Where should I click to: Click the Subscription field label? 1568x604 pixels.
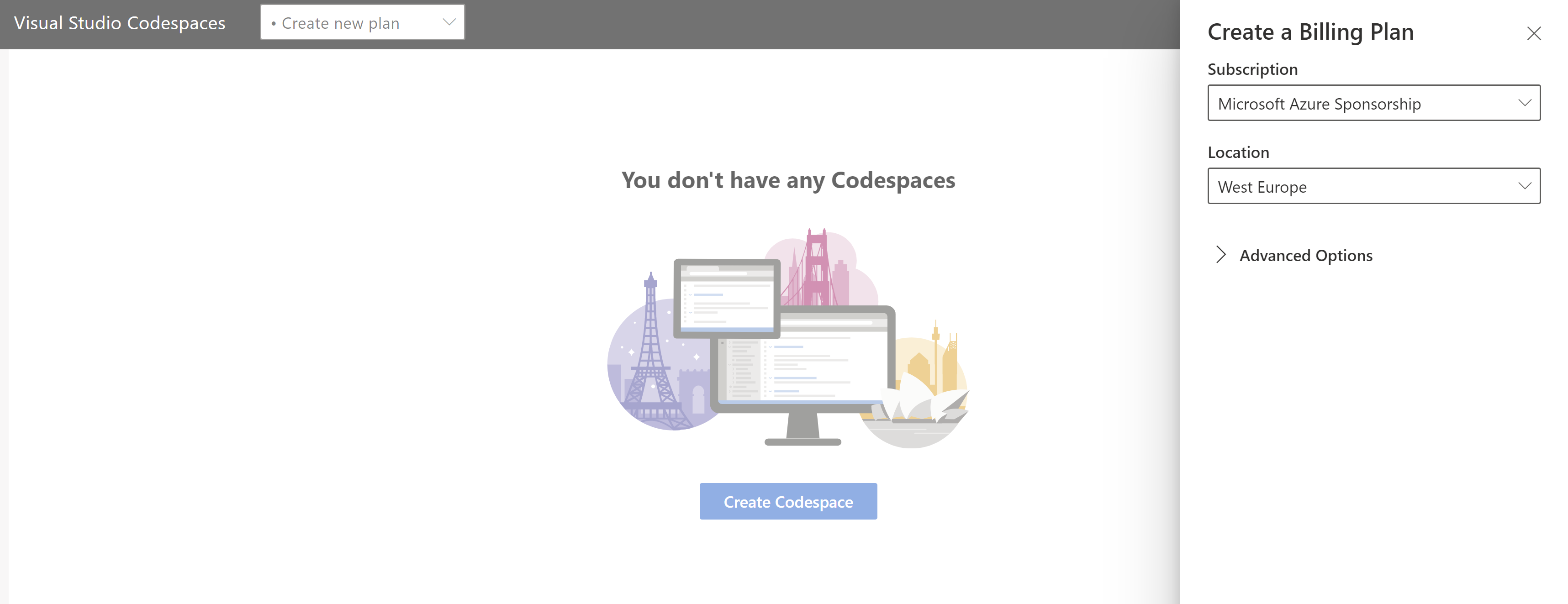pyautogui.click(x=1252, y=69)
